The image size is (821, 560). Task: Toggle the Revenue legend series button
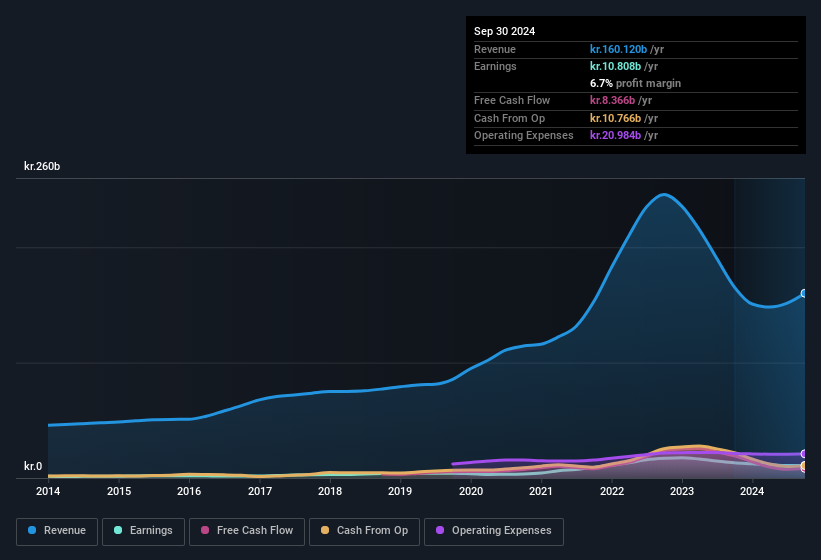57,531
